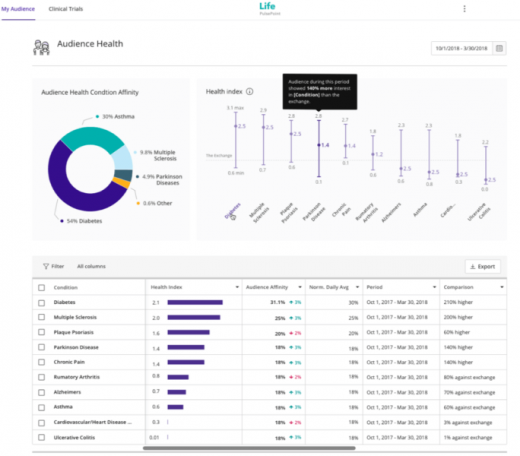
Task: Open the three-dot overflow menu
Action: tap(464, 9)
